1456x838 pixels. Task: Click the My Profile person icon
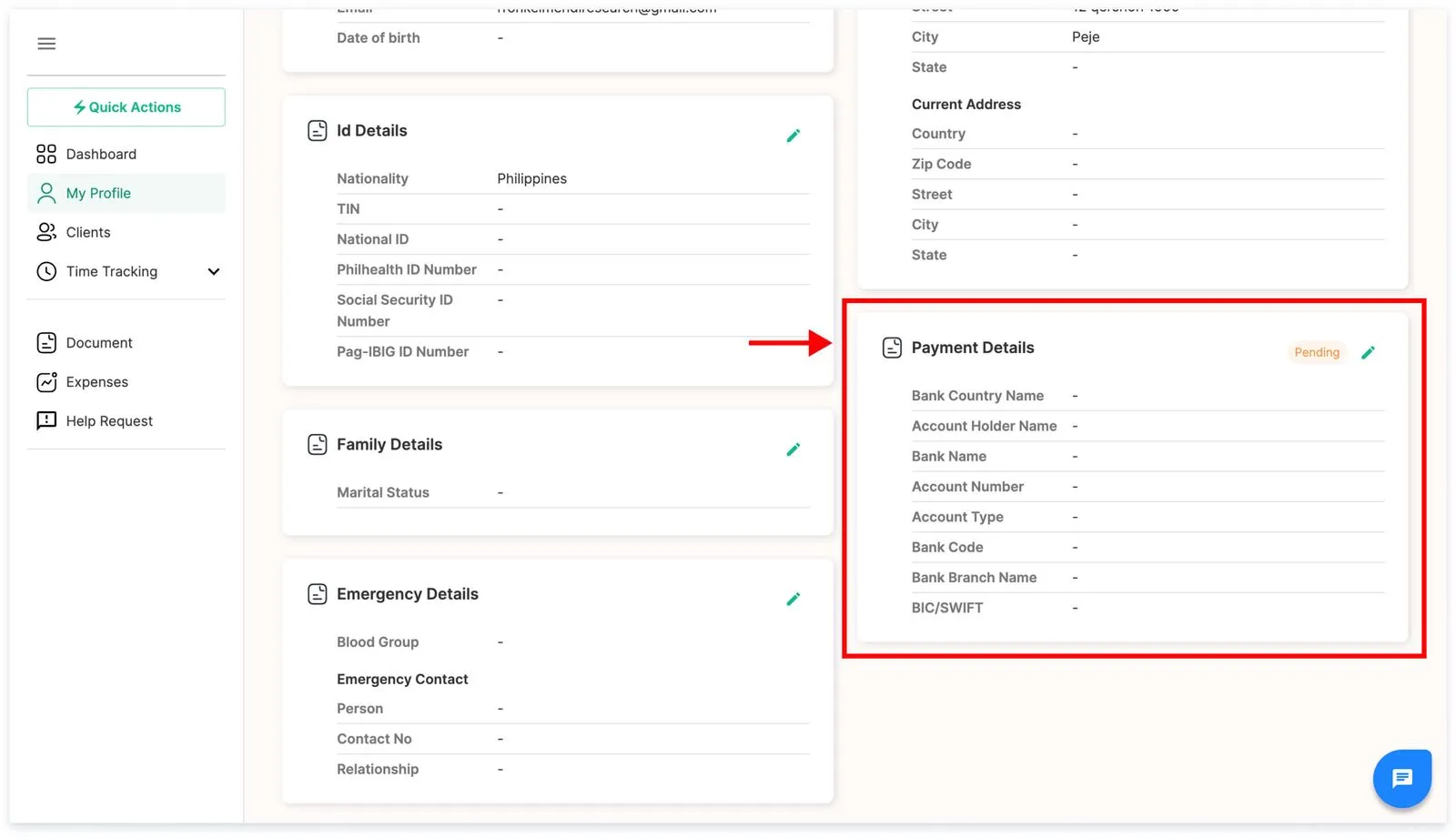pos(46,193)
